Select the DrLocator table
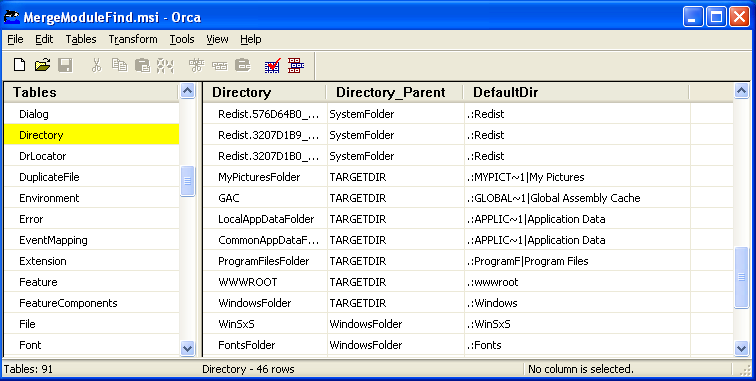Viewport: 756px width, 381px height. 92,156
